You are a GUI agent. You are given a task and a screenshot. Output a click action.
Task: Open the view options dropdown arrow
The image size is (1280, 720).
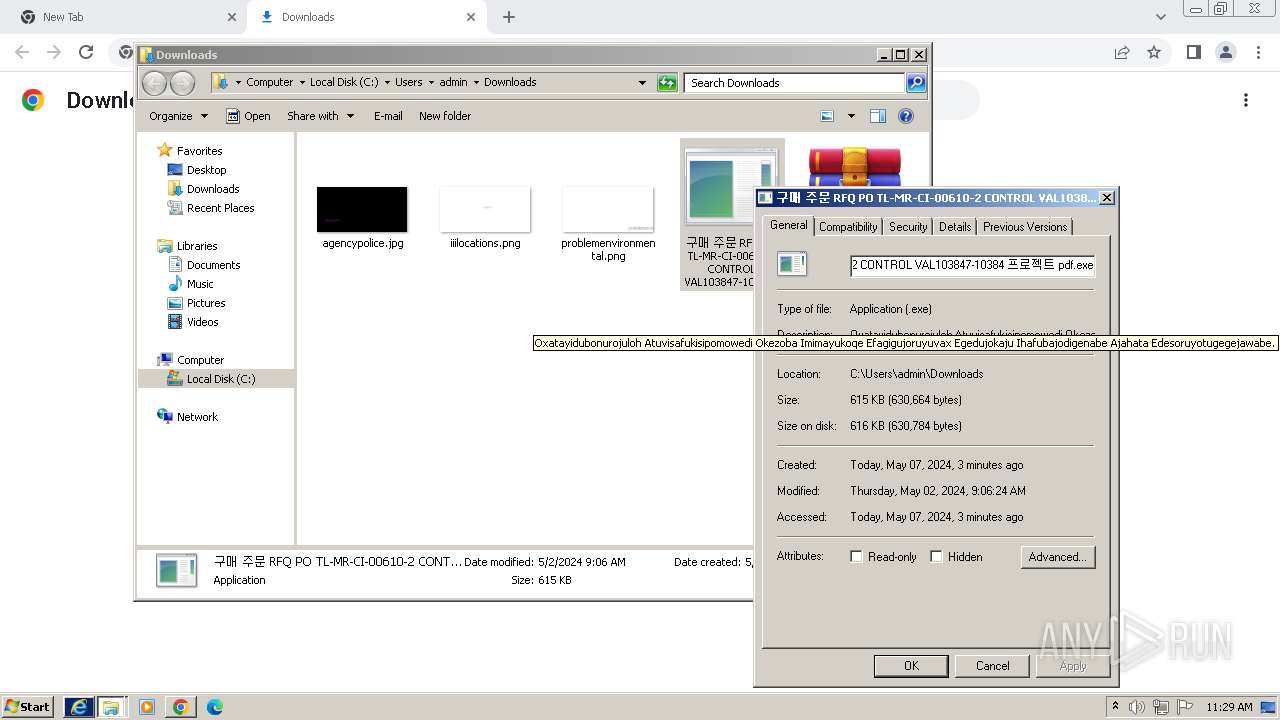(x=851, y=116)
